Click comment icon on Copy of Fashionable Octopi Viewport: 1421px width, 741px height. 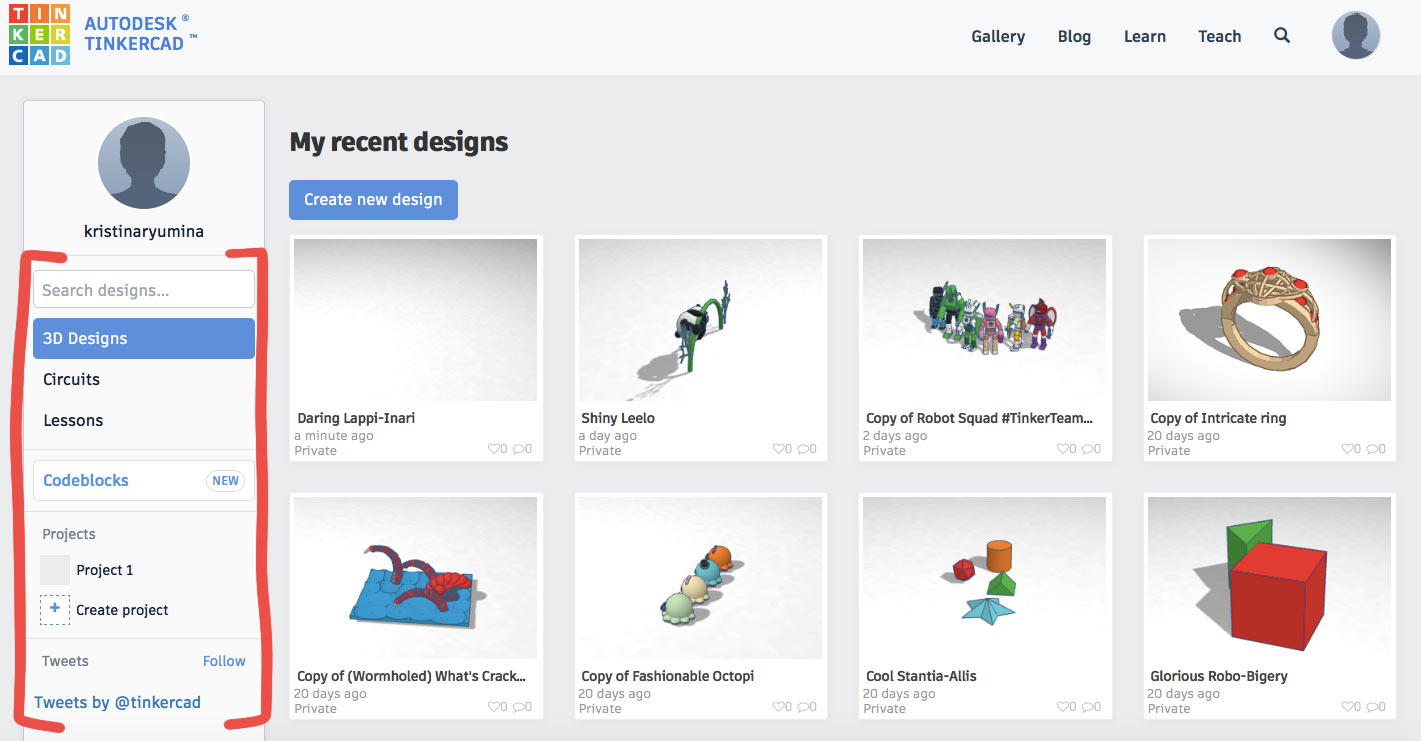click(x=804, y=707)
